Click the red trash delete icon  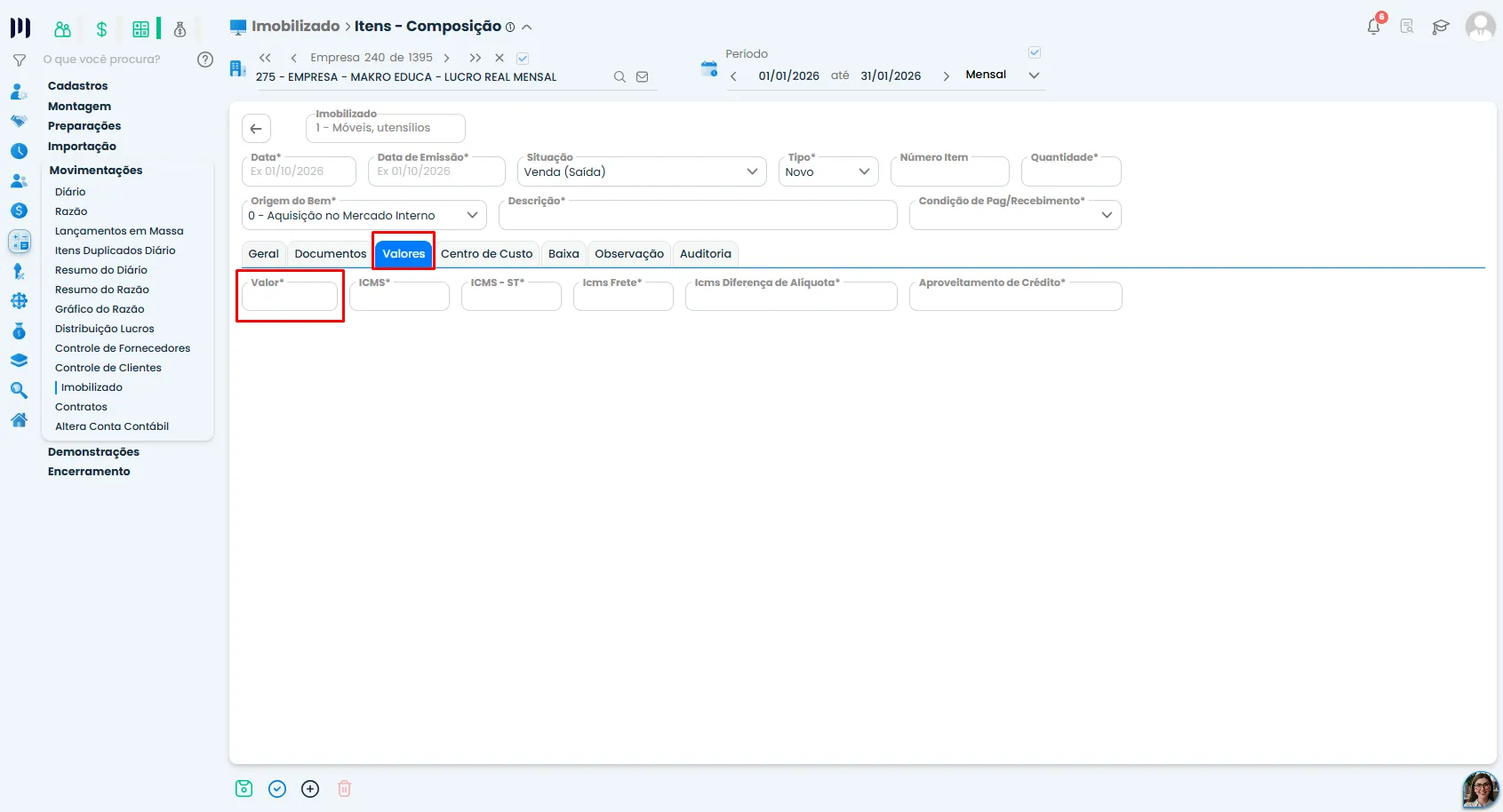point(345,789)
